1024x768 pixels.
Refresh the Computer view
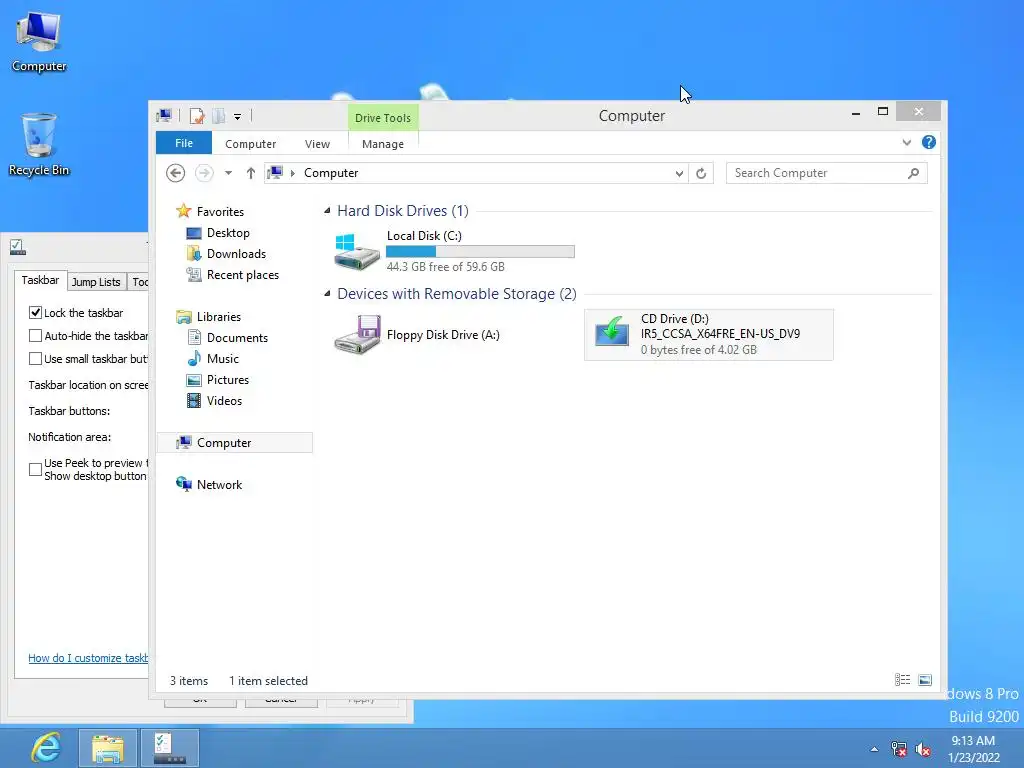pos(701,173)
